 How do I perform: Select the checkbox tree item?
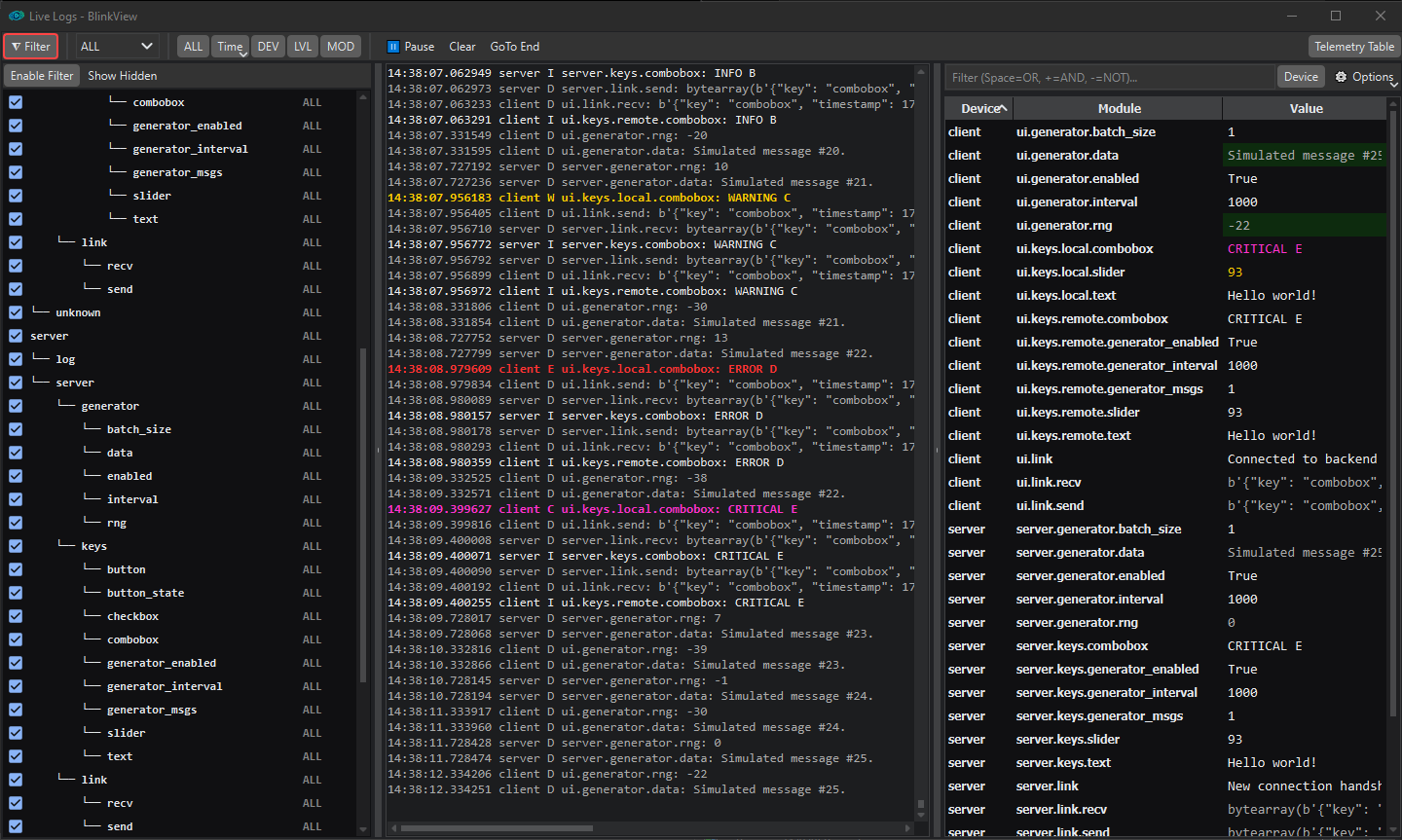133,616
